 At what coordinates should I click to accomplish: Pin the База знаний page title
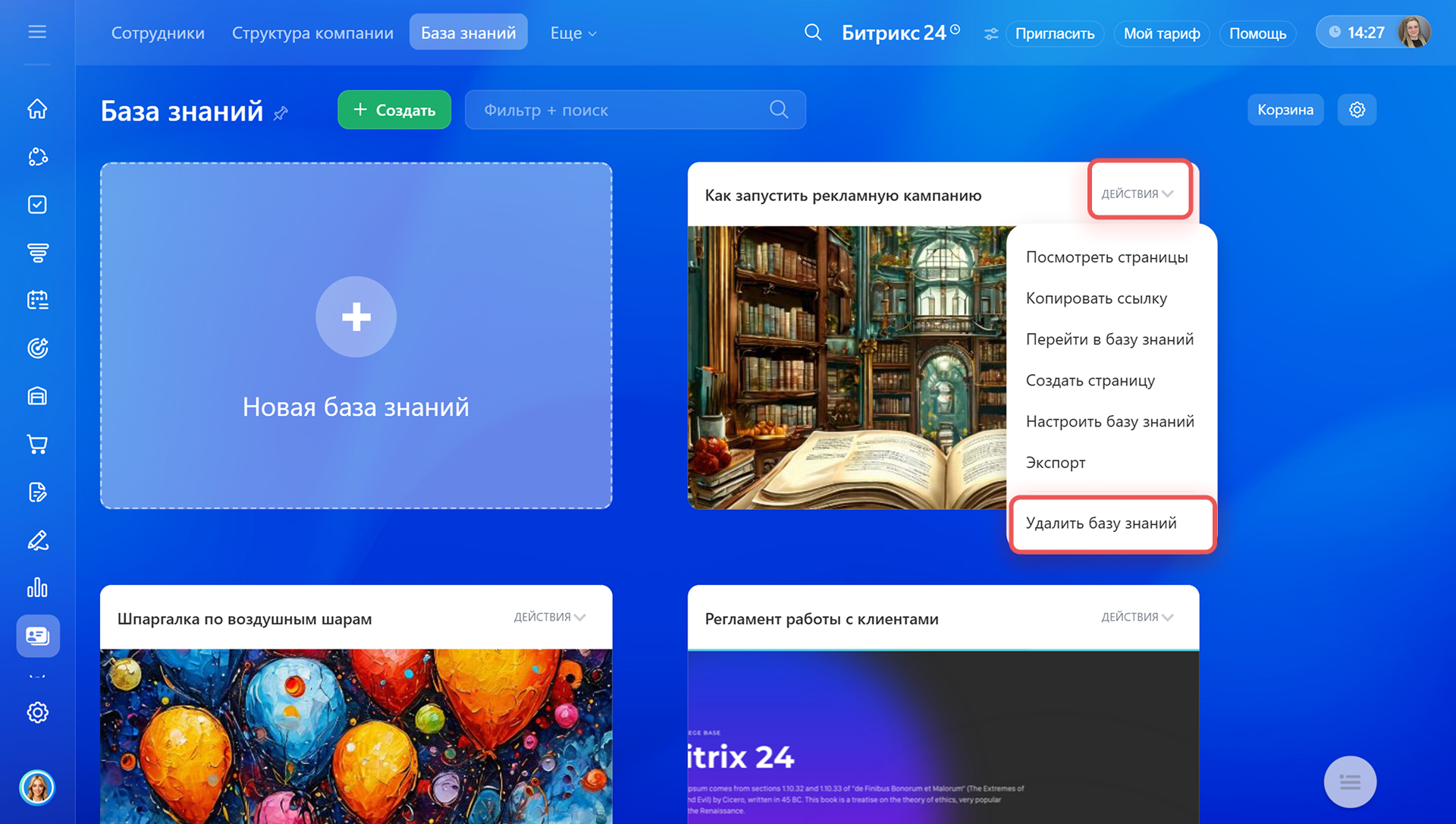281,113
